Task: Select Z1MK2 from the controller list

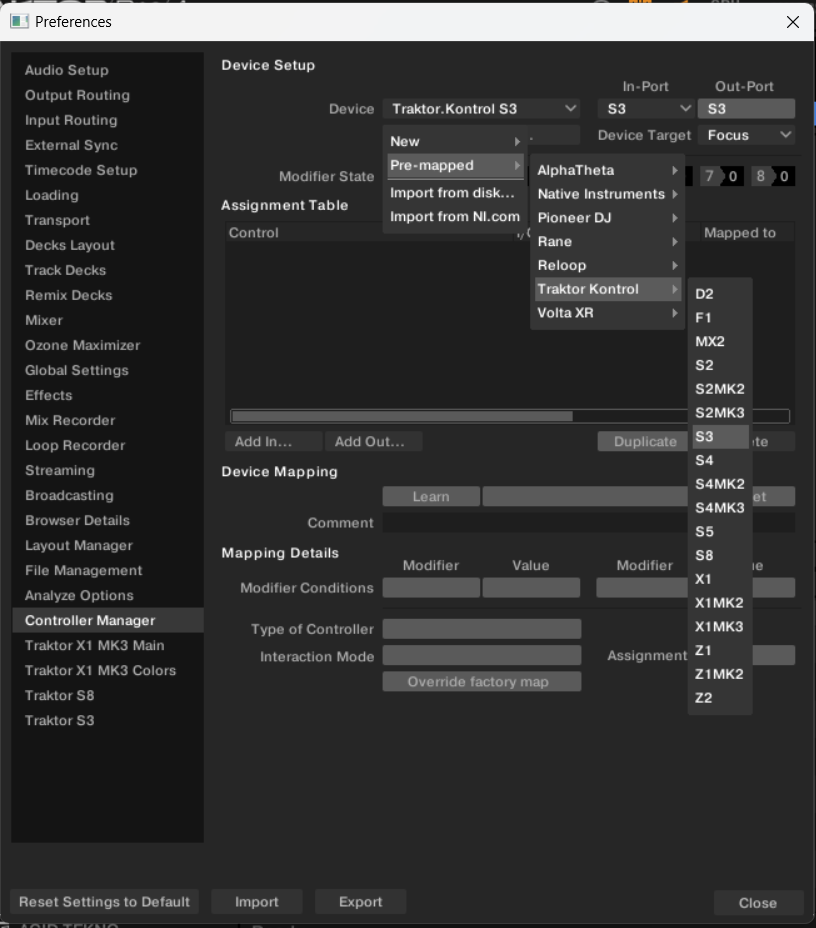Action: pos(720,674)
